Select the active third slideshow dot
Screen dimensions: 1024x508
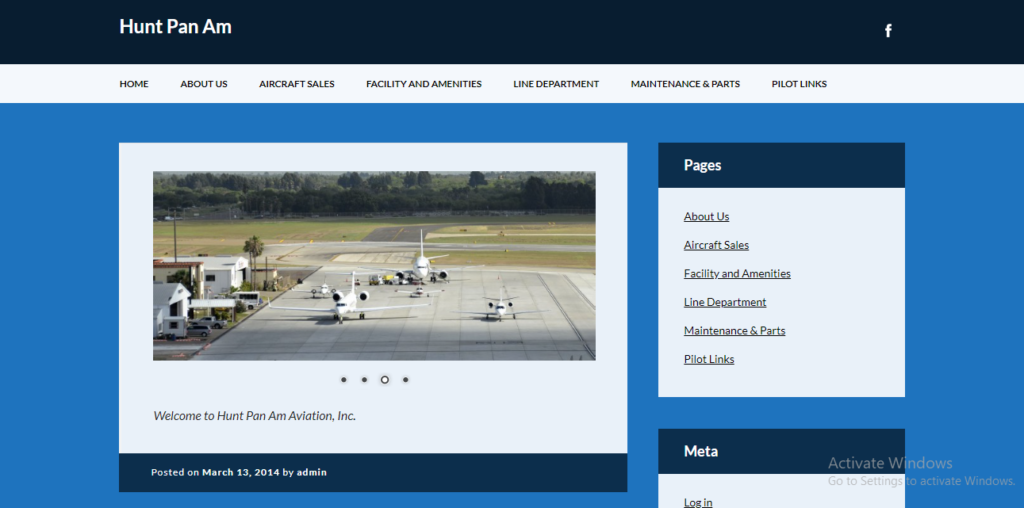point(385,380)
